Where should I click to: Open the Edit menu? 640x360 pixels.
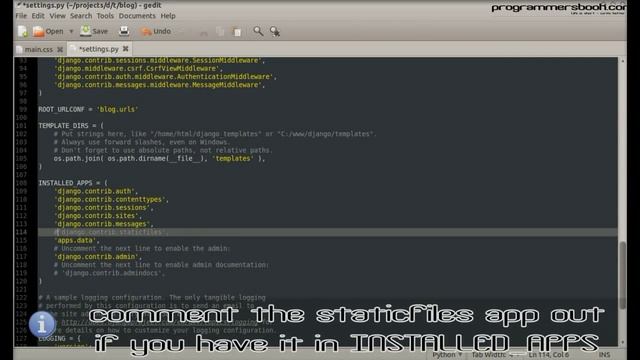tap(38, 16)
